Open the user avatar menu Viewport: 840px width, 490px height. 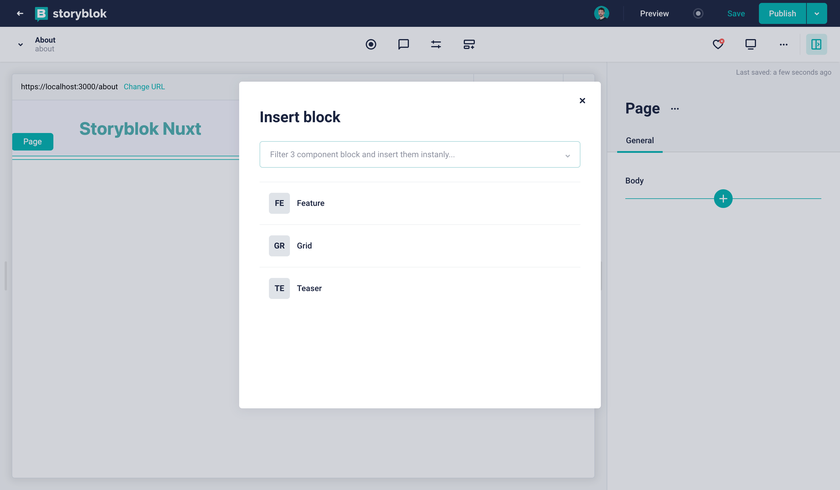tap(601, 13)
